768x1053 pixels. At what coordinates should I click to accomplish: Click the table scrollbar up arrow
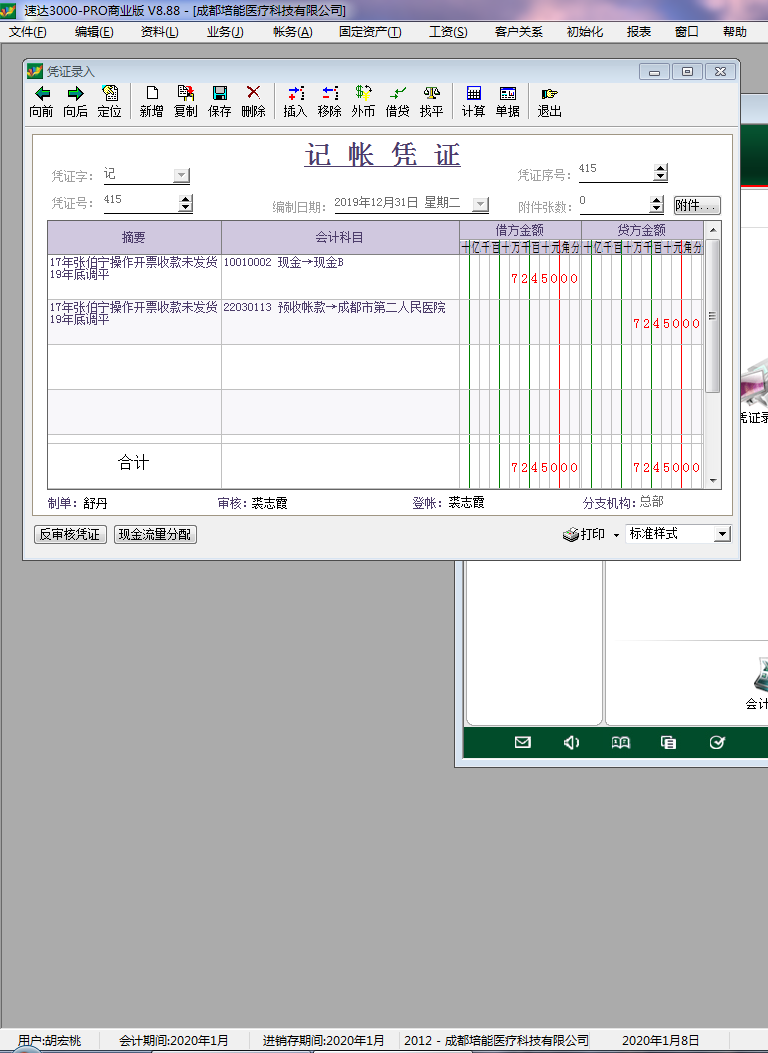(x=713, y=230)
